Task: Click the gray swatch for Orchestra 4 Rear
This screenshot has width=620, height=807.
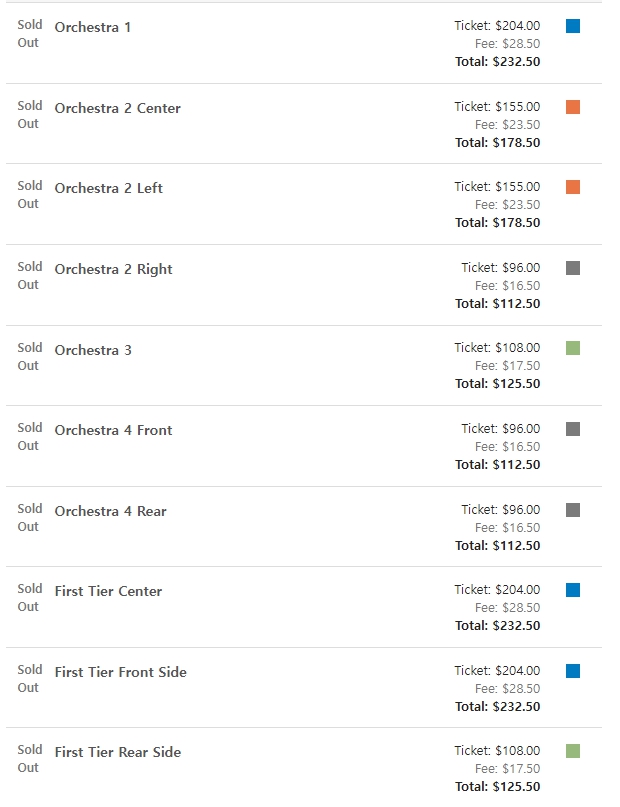Action: click(573, 510)
